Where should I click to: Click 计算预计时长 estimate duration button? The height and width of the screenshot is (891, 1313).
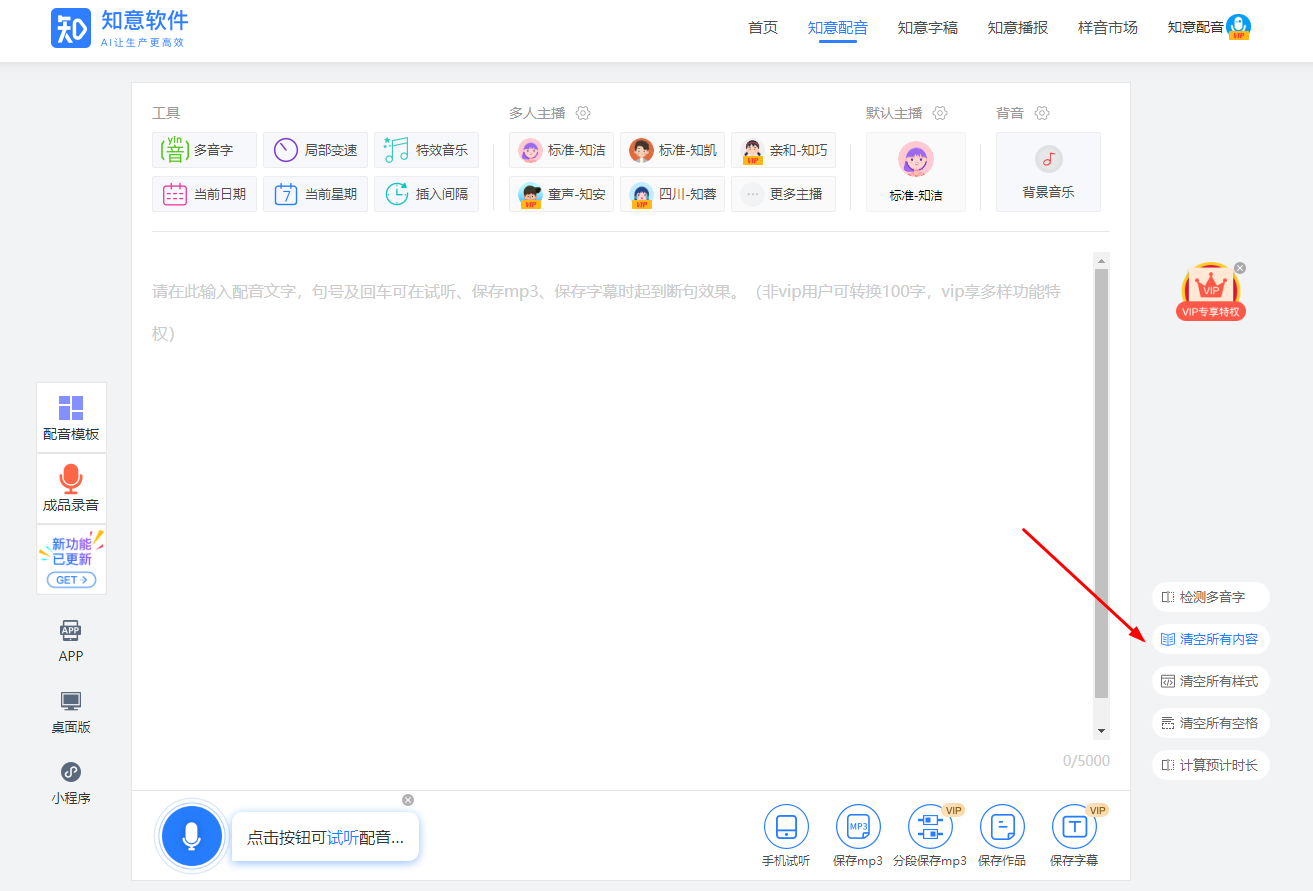(x=1210, y=765)
